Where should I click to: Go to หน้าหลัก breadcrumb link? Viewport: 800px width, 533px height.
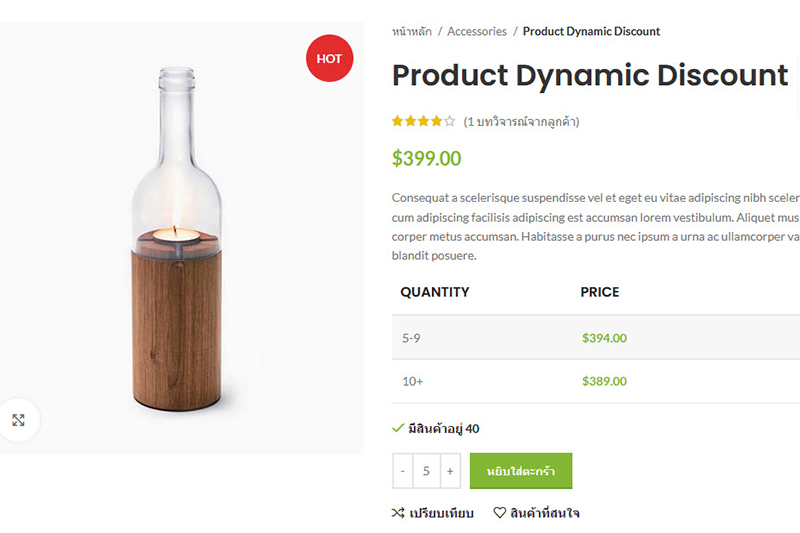pyautogui.click(x=412, y=32)
